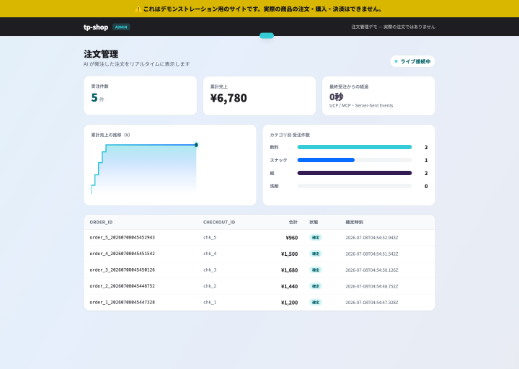This screenshot has width=519, height=369.
Task: Select the order row with total ¥1,680
Action: point(259,270)
